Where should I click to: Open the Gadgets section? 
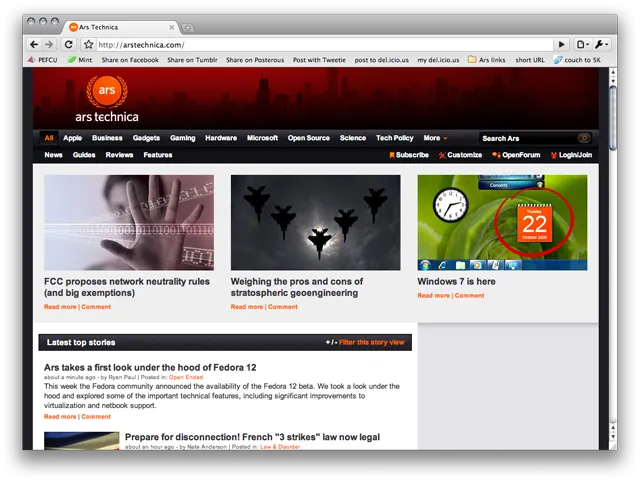(146, 138)
